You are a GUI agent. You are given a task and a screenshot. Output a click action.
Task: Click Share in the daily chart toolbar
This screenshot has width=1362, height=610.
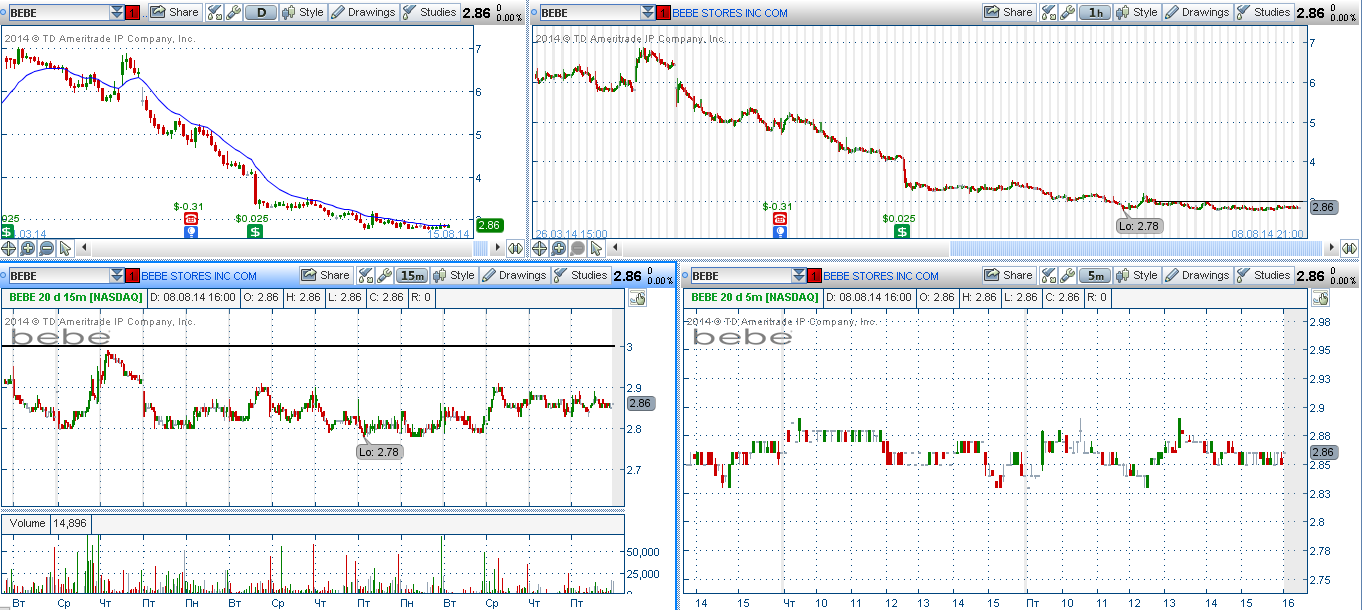pos(175,13)
